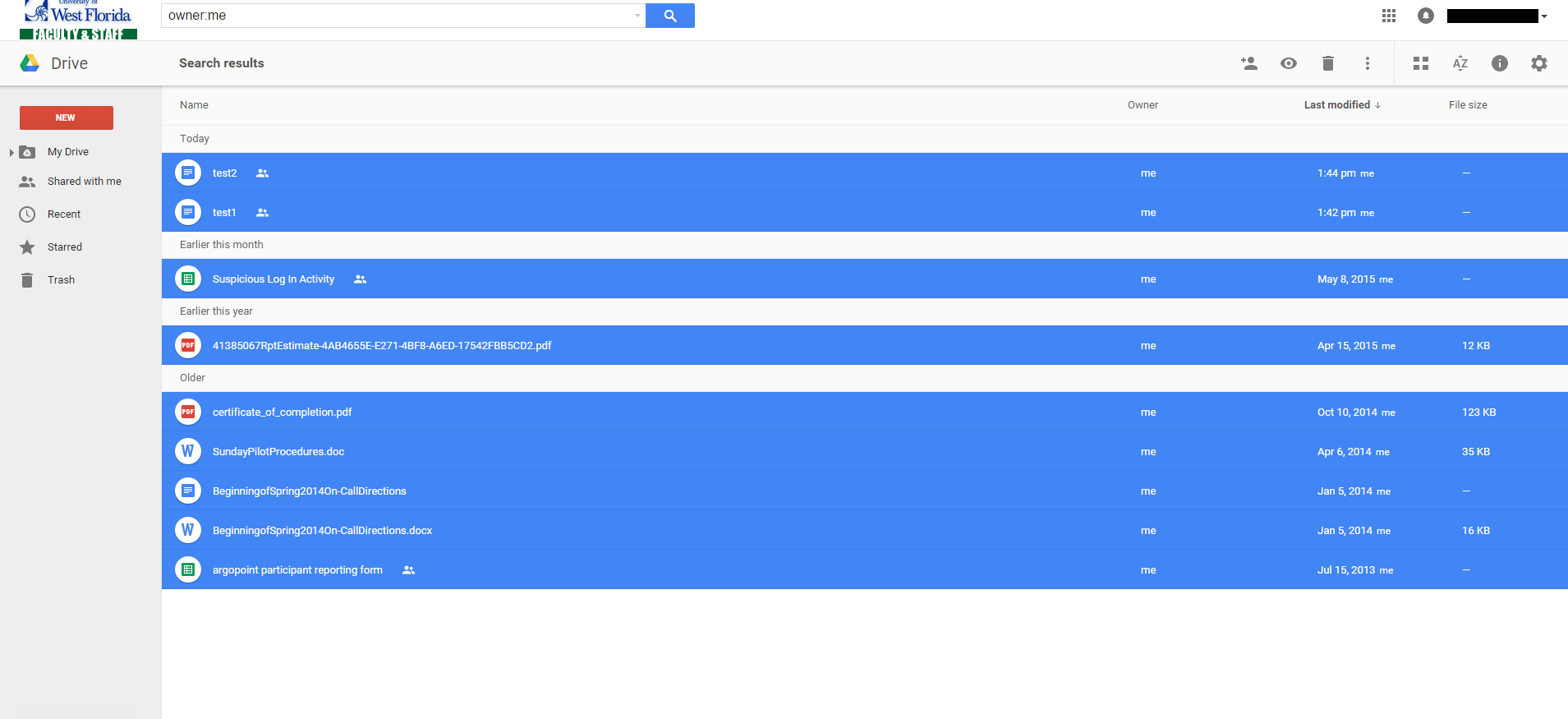
Task: Show the details info panel
Action: pyautogui.click(x=1499, y=63)
